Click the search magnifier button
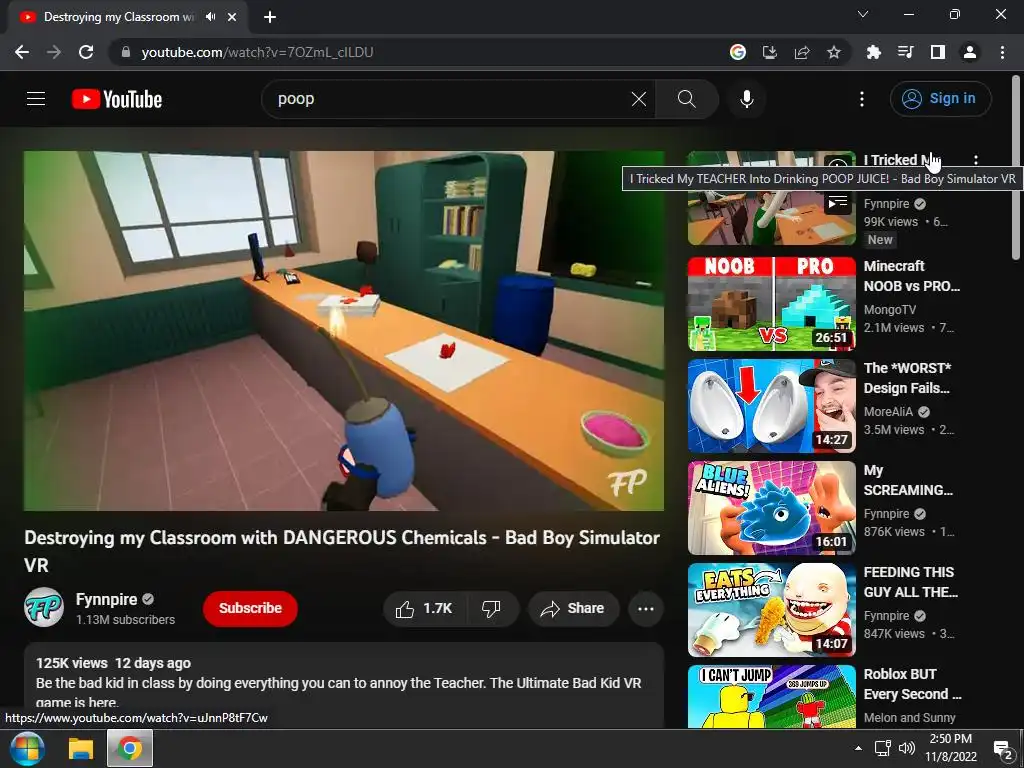Image resolution: width=1024 pixels, height=768 pixels. click(x=686, y=99)
